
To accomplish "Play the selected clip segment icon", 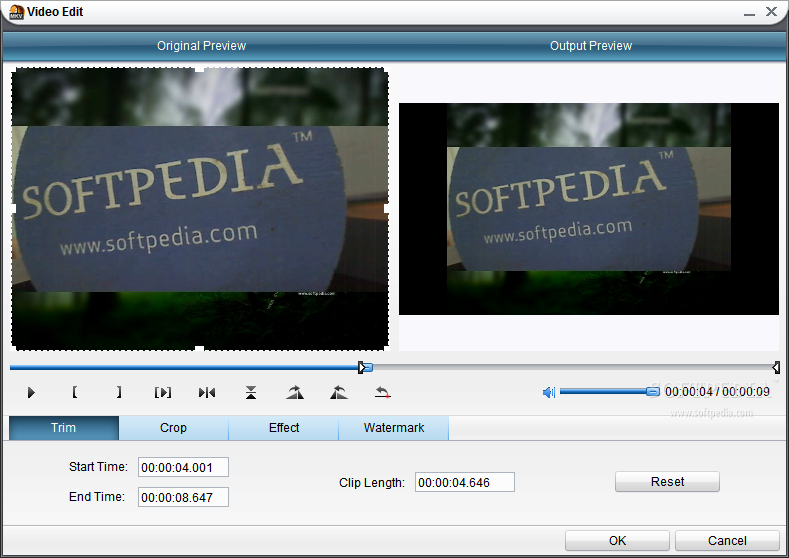I will tap(163, 392).
